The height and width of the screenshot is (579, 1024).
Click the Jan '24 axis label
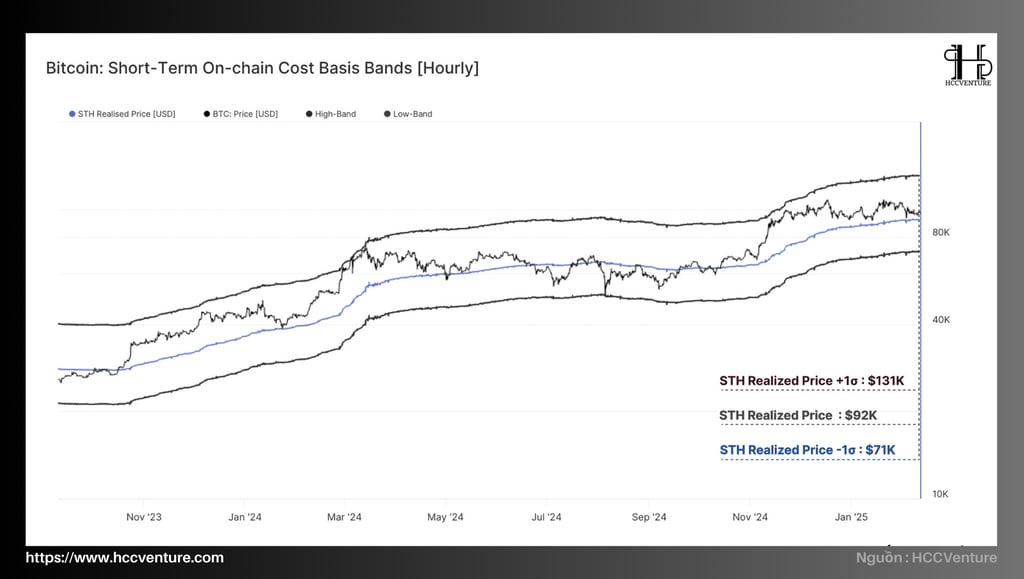click(245, 517)
